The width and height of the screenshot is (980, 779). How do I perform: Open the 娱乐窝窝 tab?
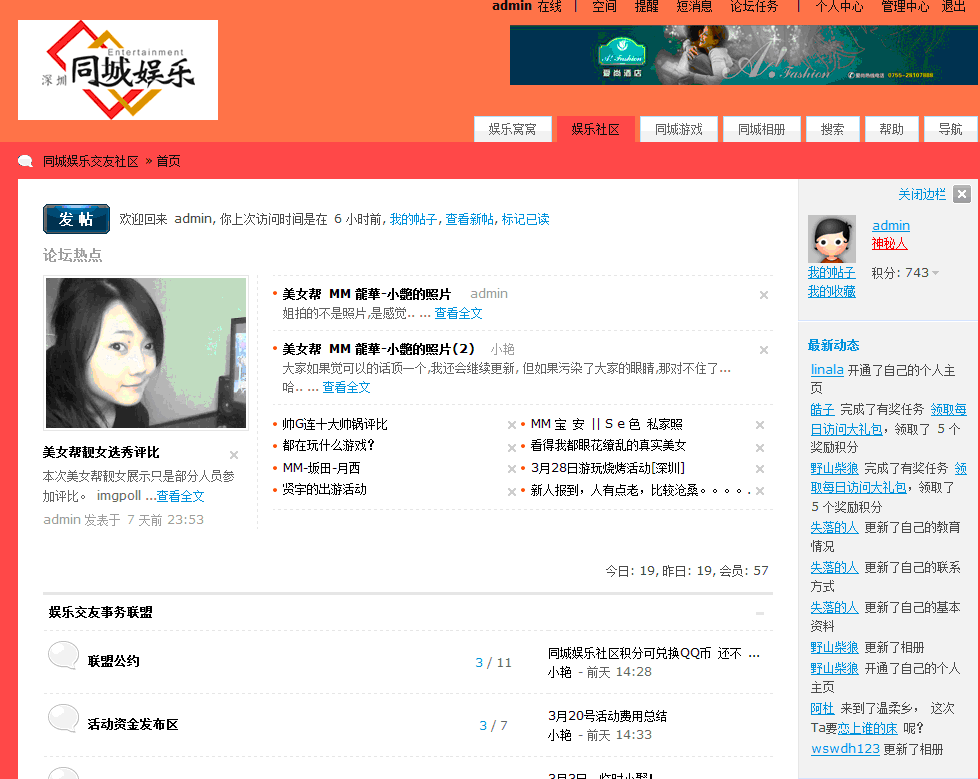pyautogui.click(x=512, y=129)
